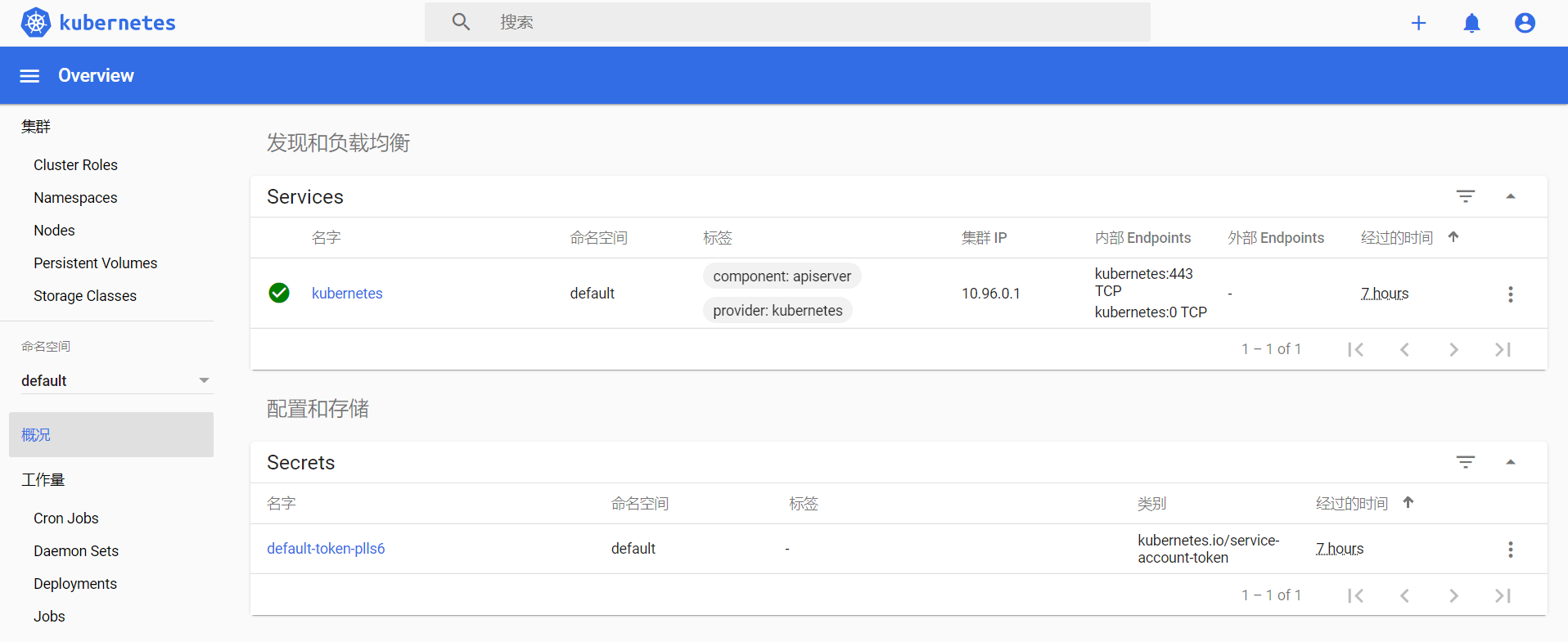This screenshot has width=1568, height=642.
Task: Open Namespaces in sidebar
Action: (x=75, y=198)
